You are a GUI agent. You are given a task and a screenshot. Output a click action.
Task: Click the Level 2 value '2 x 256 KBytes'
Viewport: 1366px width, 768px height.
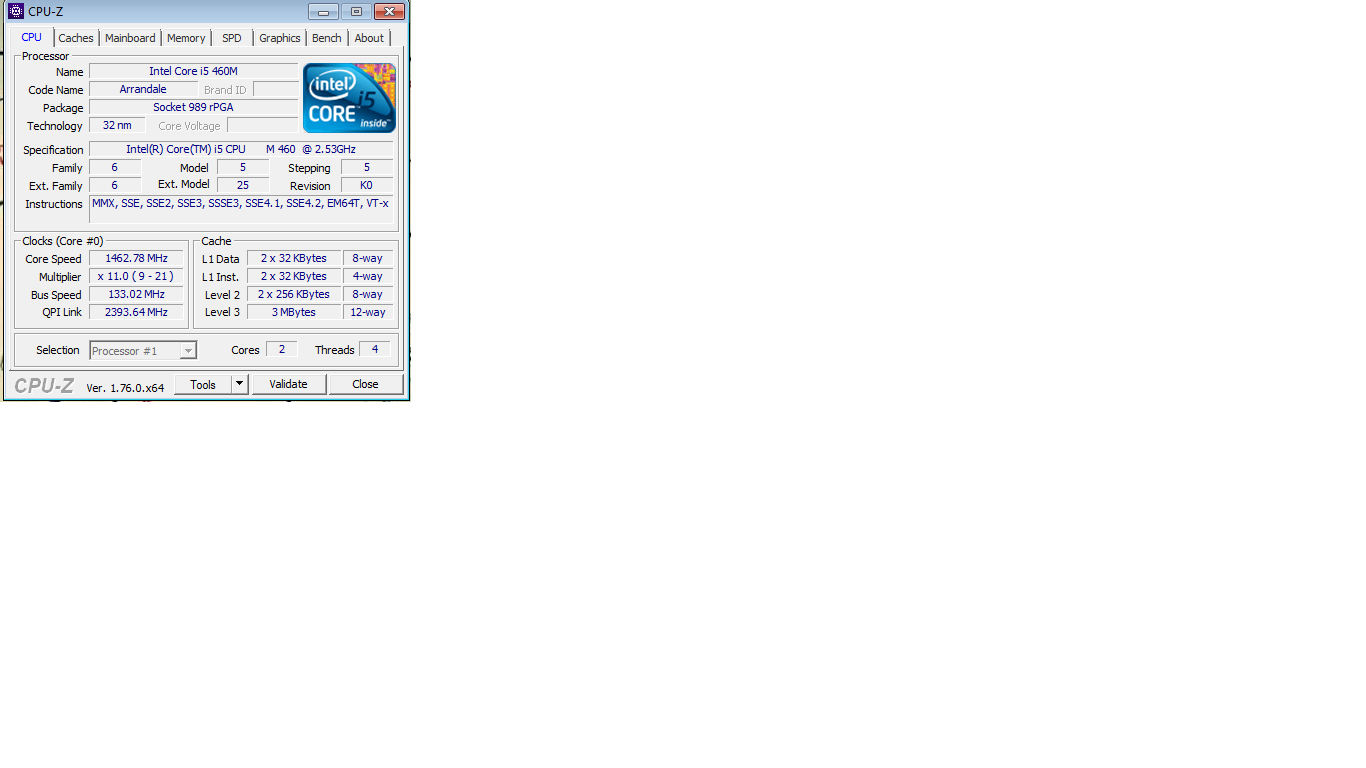(294, 294)
